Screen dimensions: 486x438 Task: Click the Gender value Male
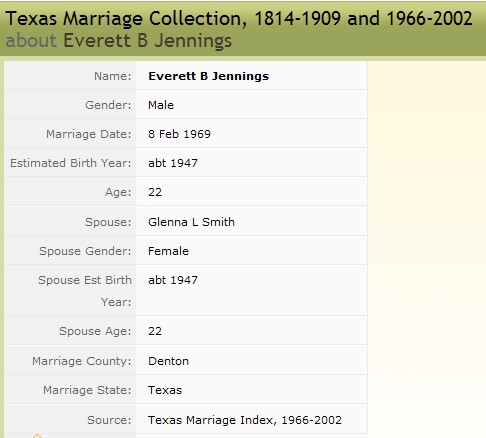(x=161, y=105)
